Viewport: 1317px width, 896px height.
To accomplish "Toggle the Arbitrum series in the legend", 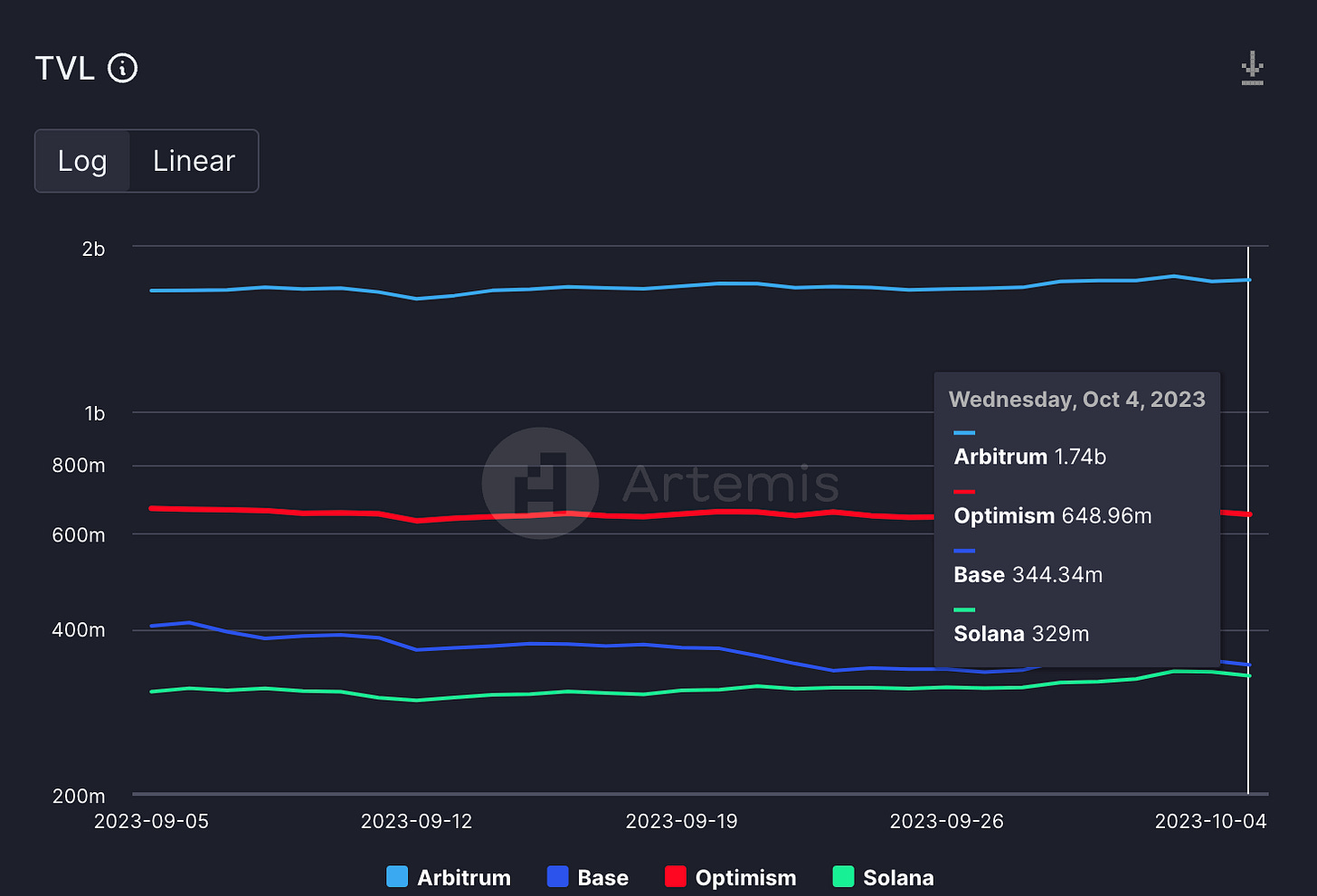I will (449, 877).
